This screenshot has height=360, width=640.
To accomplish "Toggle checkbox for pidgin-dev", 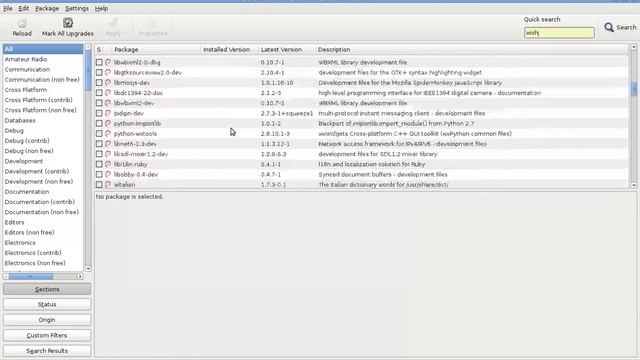I will pos(99,113).
